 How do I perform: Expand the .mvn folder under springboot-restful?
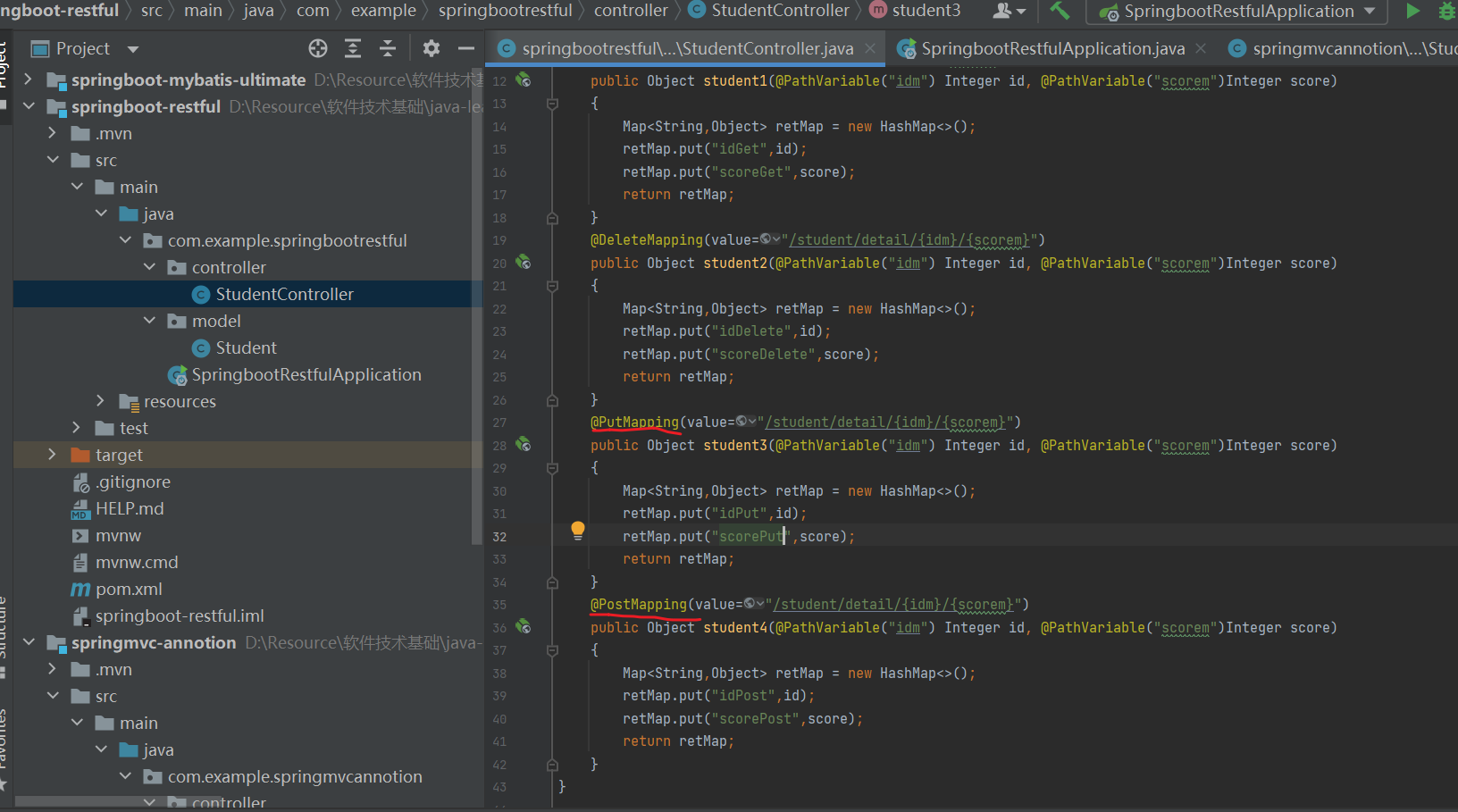[x=52, y=133]
